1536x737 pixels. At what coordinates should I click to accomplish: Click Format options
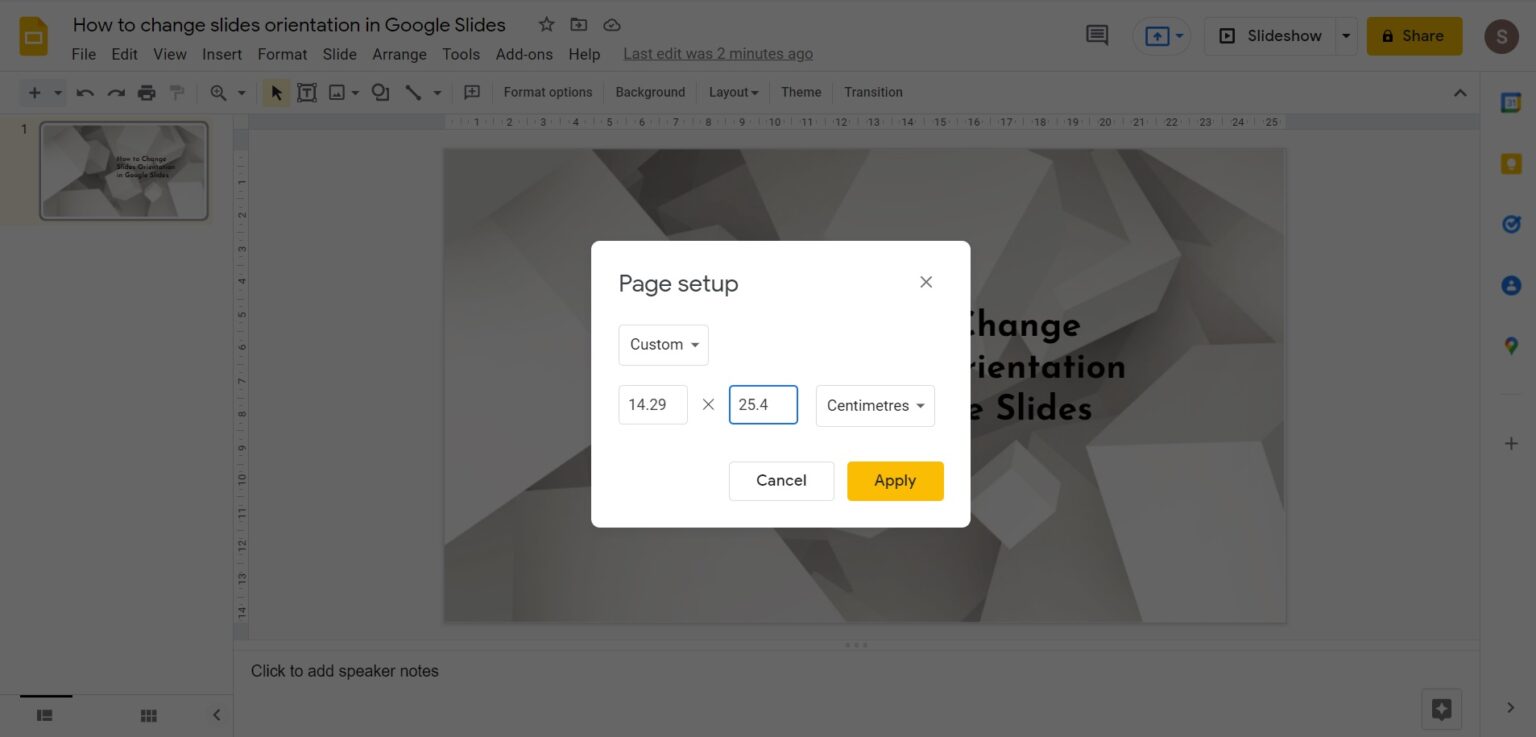pos(548,92)
